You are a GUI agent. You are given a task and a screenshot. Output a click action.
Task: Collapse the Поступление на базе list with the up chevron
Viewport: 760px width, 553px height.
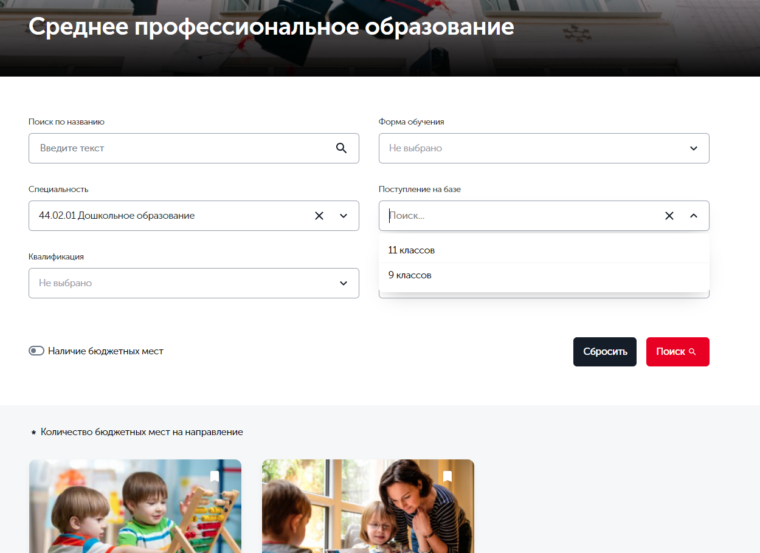(693, 215)
